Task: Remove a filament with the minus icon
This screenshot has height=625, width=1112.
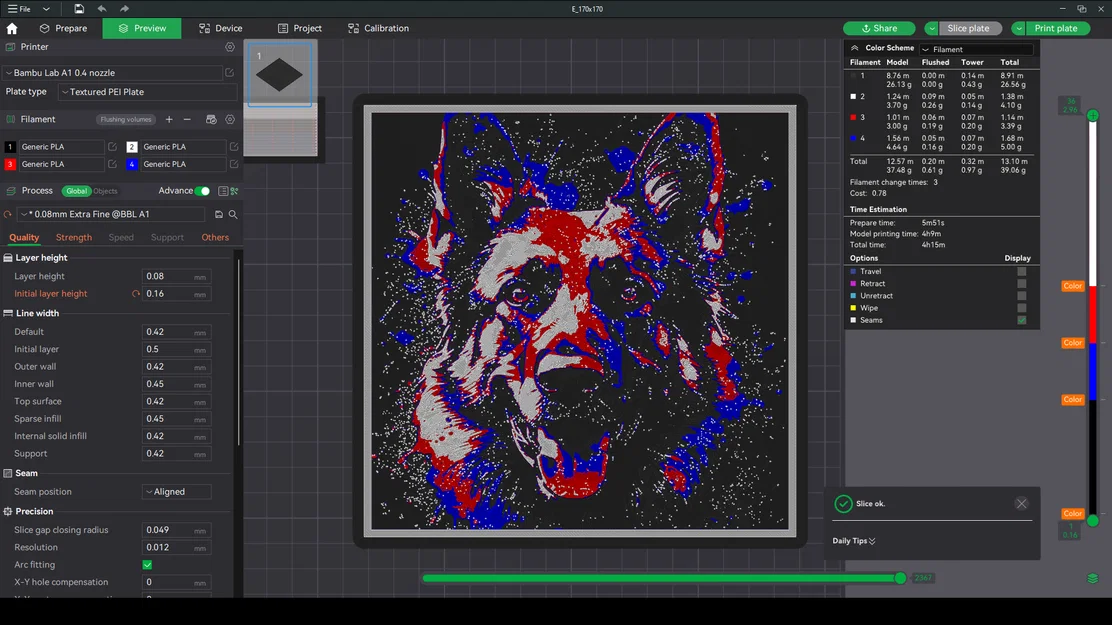Action: (x=187, y=119)
